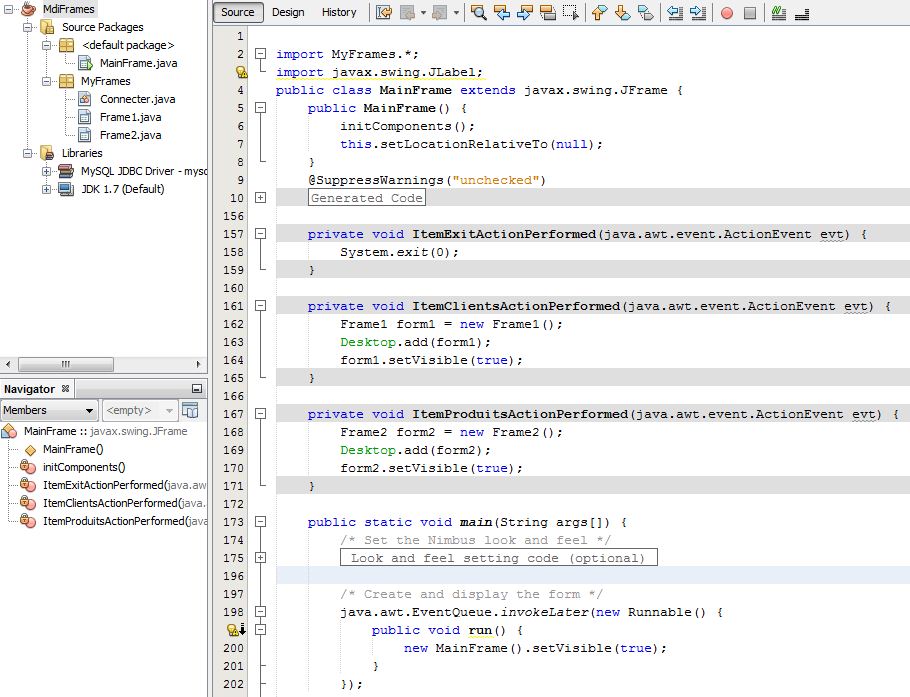Screen dimensions: 910x697
Task: Collapse the imports fold at line 2
Action: pyautogui.click(x=261, y=54)
